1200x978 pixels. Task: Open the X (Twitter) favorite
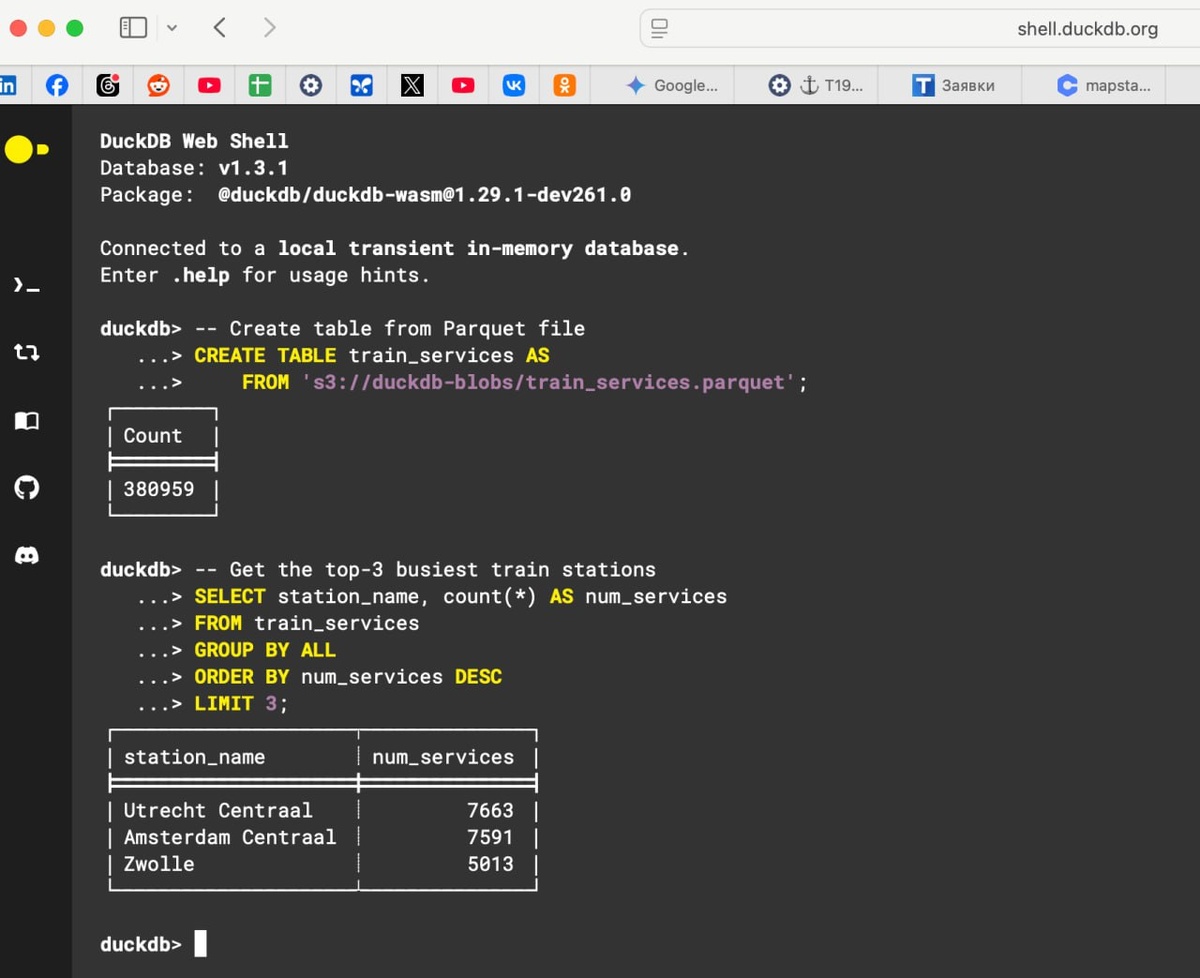pos(412,86)
